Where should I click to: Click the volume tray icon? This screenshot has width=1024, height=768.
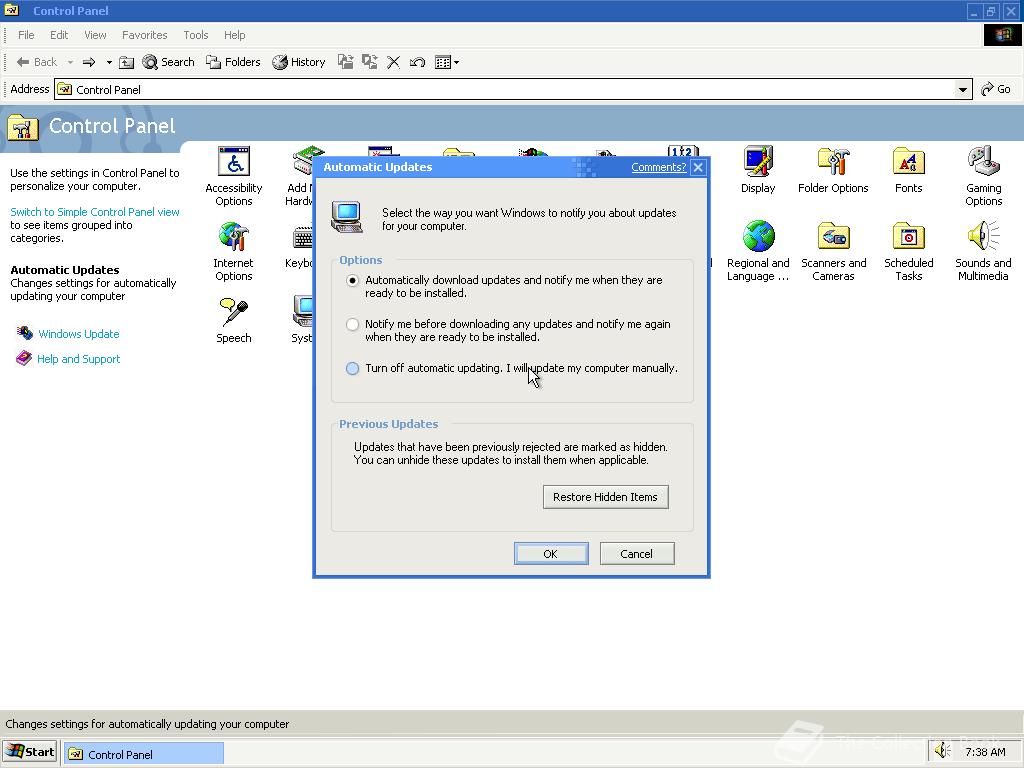tap(942, 751)
